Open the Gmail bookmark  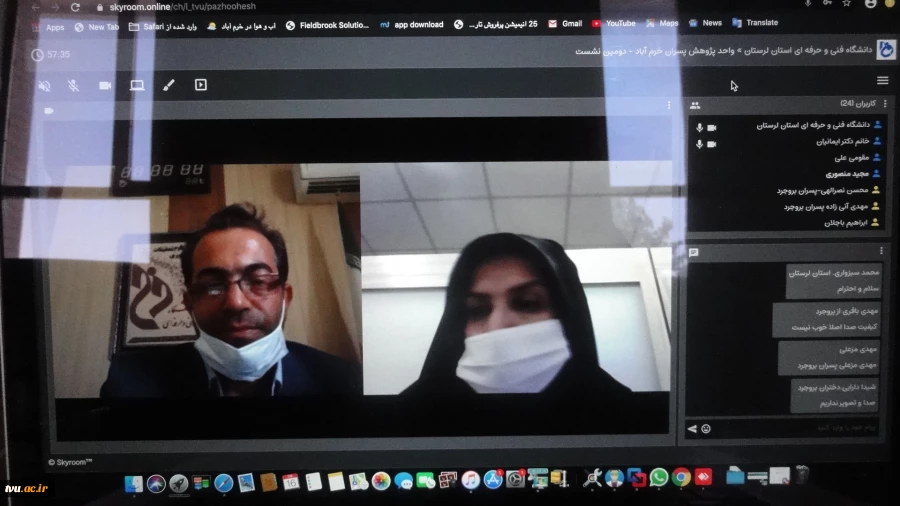coord(565,24)
